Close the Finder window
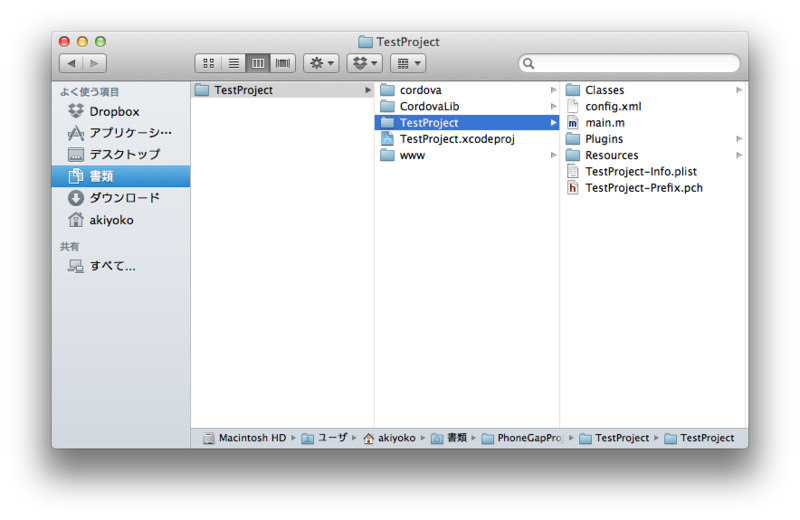 click(64, 41)
